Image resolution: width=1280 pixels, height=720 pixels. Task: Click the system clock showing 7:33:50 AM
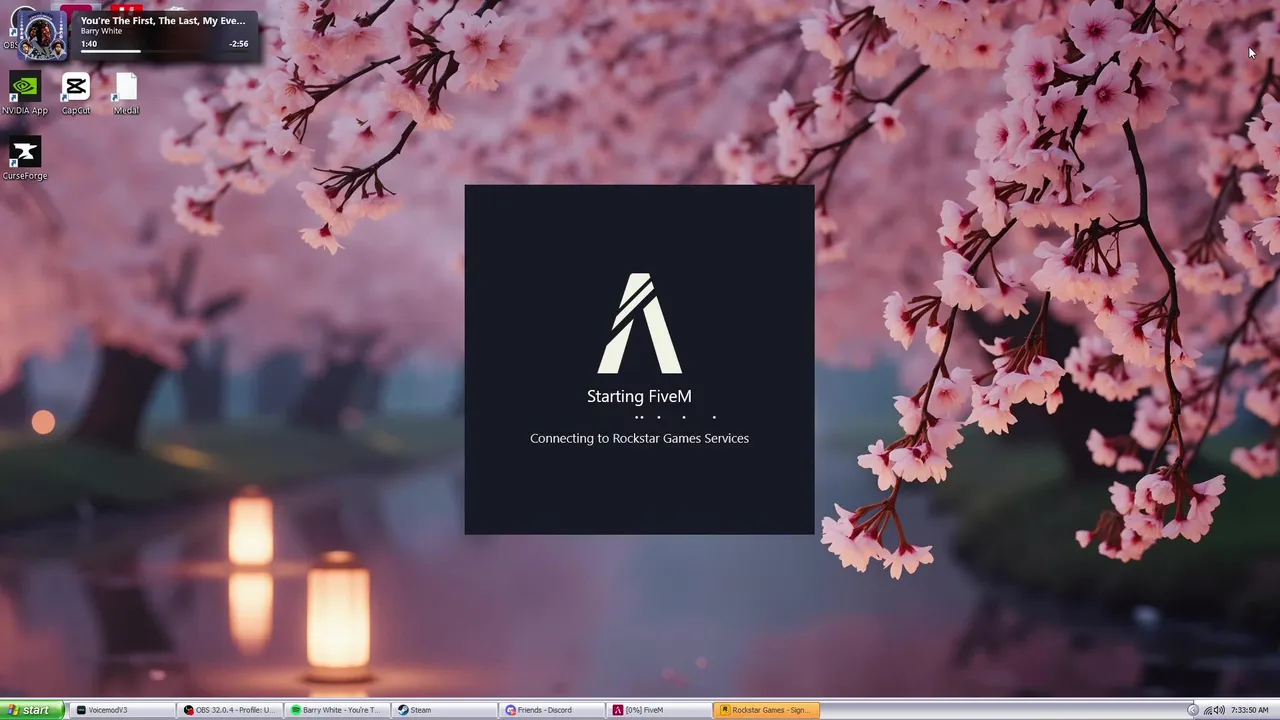pyautogui.click(x=1250, y=710)
